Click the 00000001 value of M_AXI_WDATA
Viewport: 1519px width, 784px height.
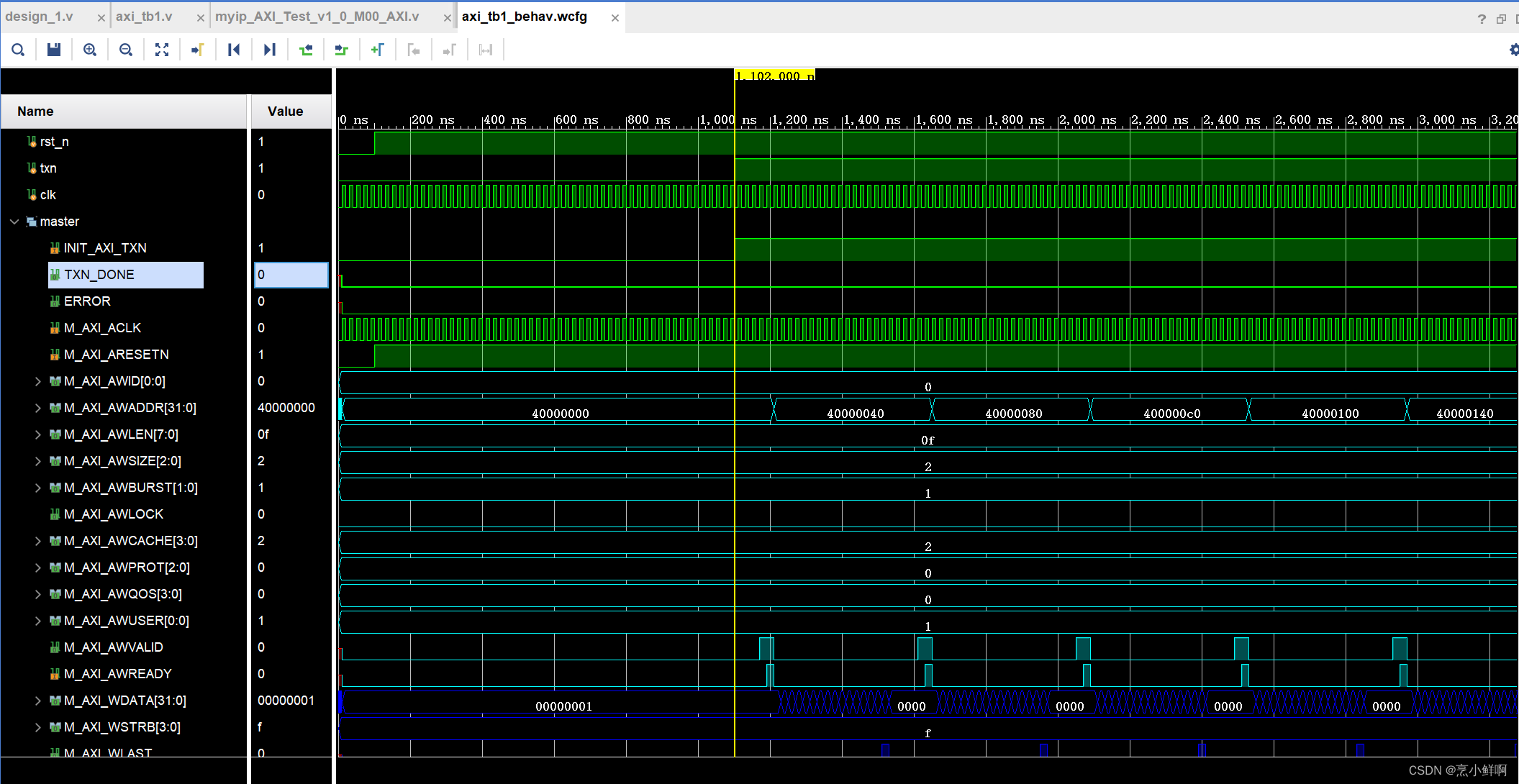(x=286, y=701)
